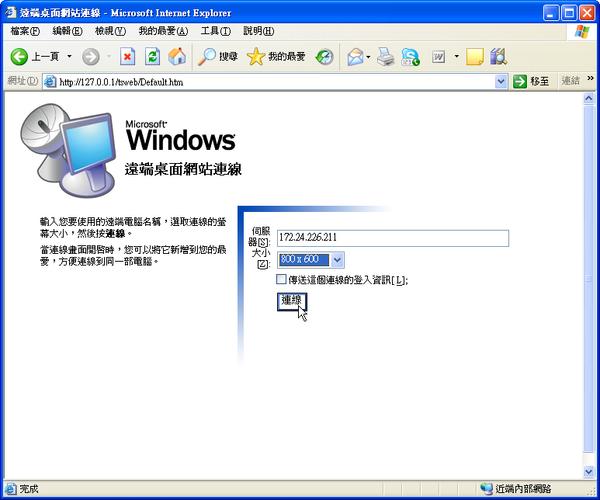Refresh the page with green arrows icon

click(152, 57)
